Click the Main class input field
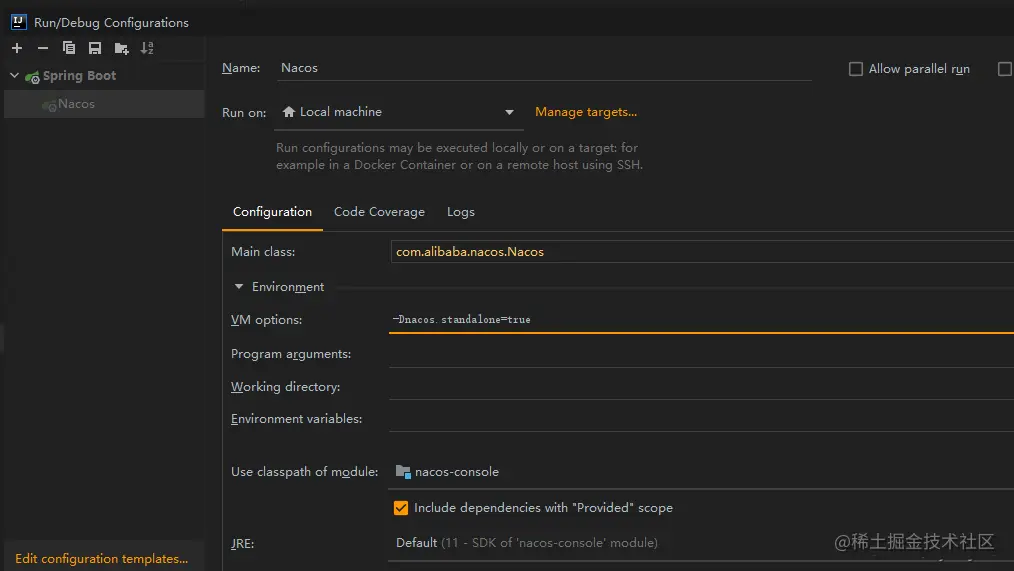This screenshot has height=571, width=1014. [702, 252]
